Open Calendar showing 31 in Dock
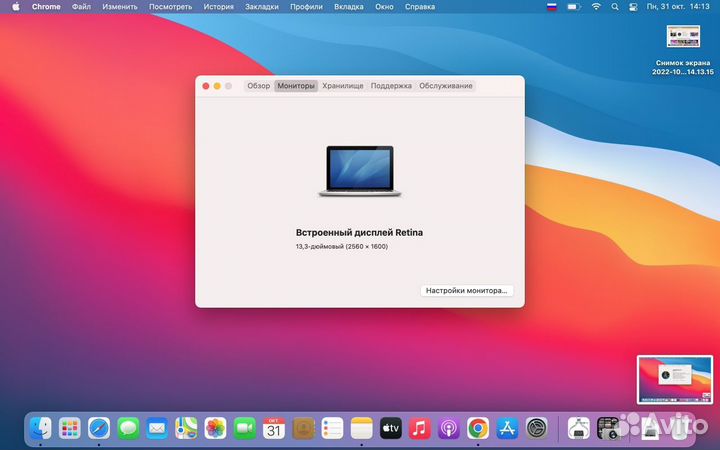This screenshot has height=450, width=720. [x=274, y=428]
